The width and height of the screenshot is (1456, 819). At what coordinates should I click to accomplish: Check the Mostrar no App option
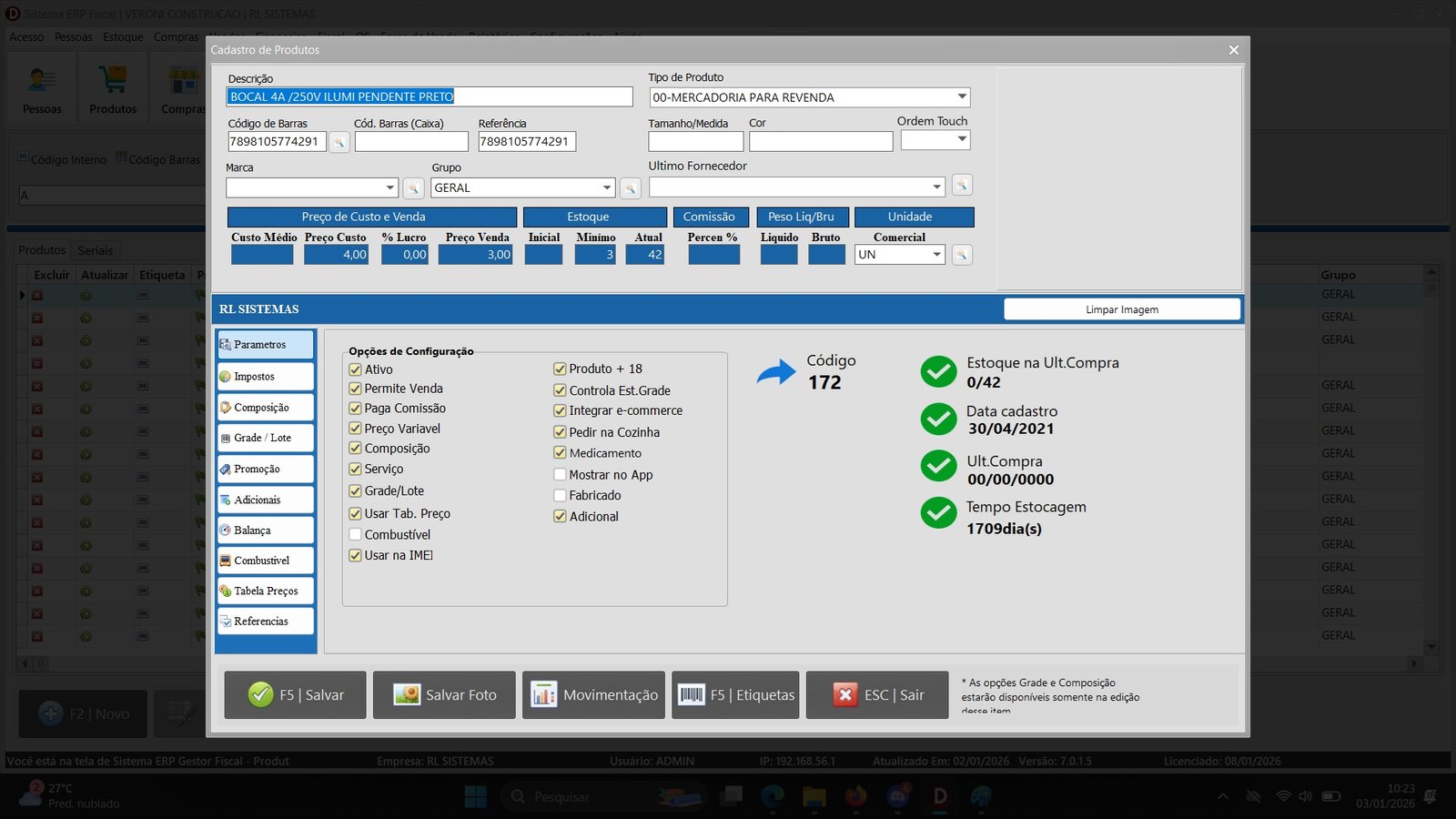560,475
